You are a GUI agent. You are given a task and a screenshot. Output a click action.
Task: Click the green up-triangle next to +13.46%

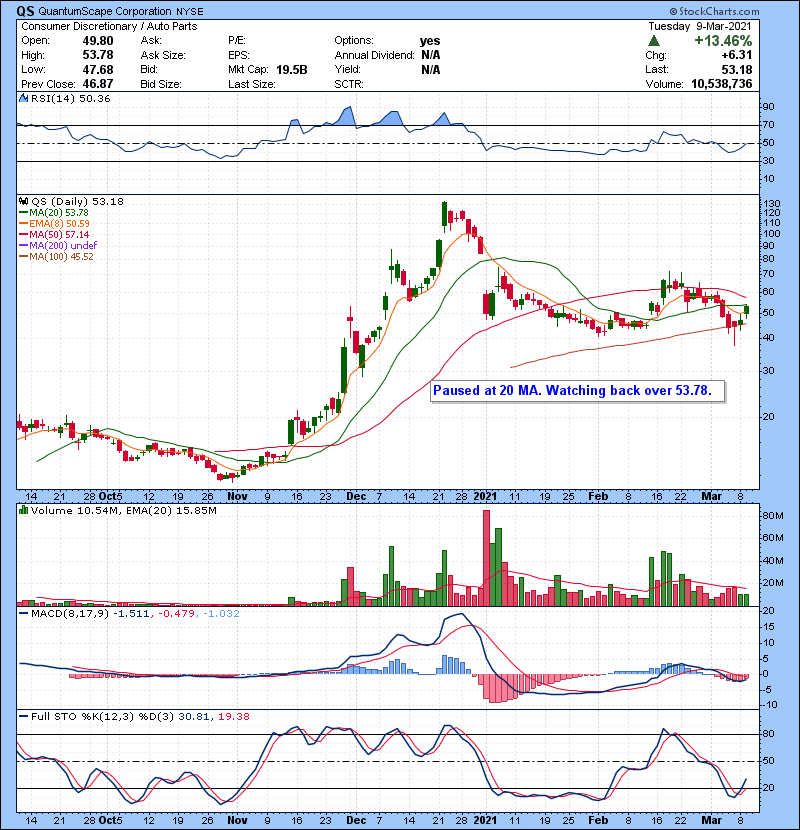[x=654, y=41]
